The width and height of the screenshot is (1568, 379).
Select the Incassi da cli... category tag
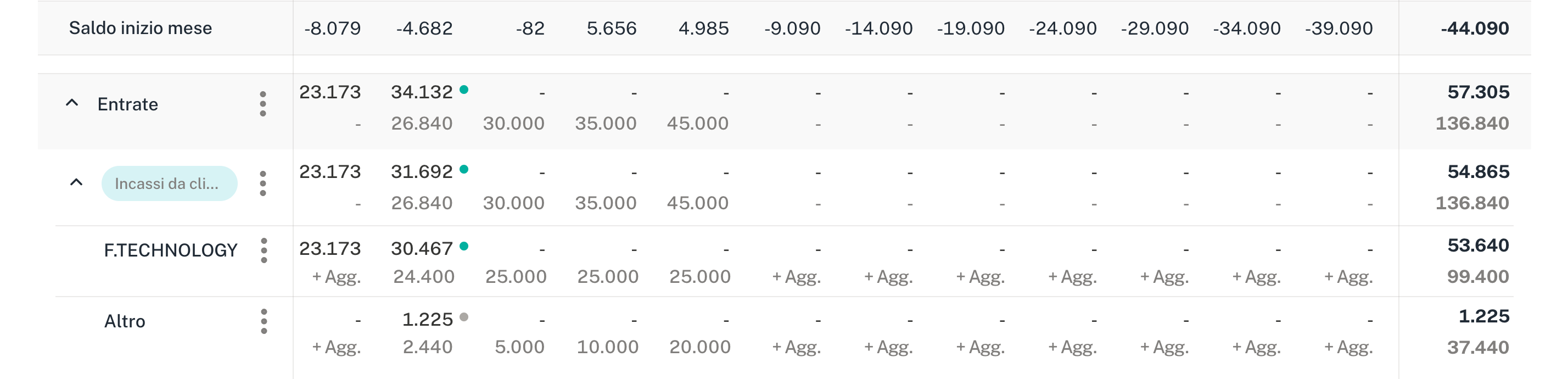click(169, 183)
